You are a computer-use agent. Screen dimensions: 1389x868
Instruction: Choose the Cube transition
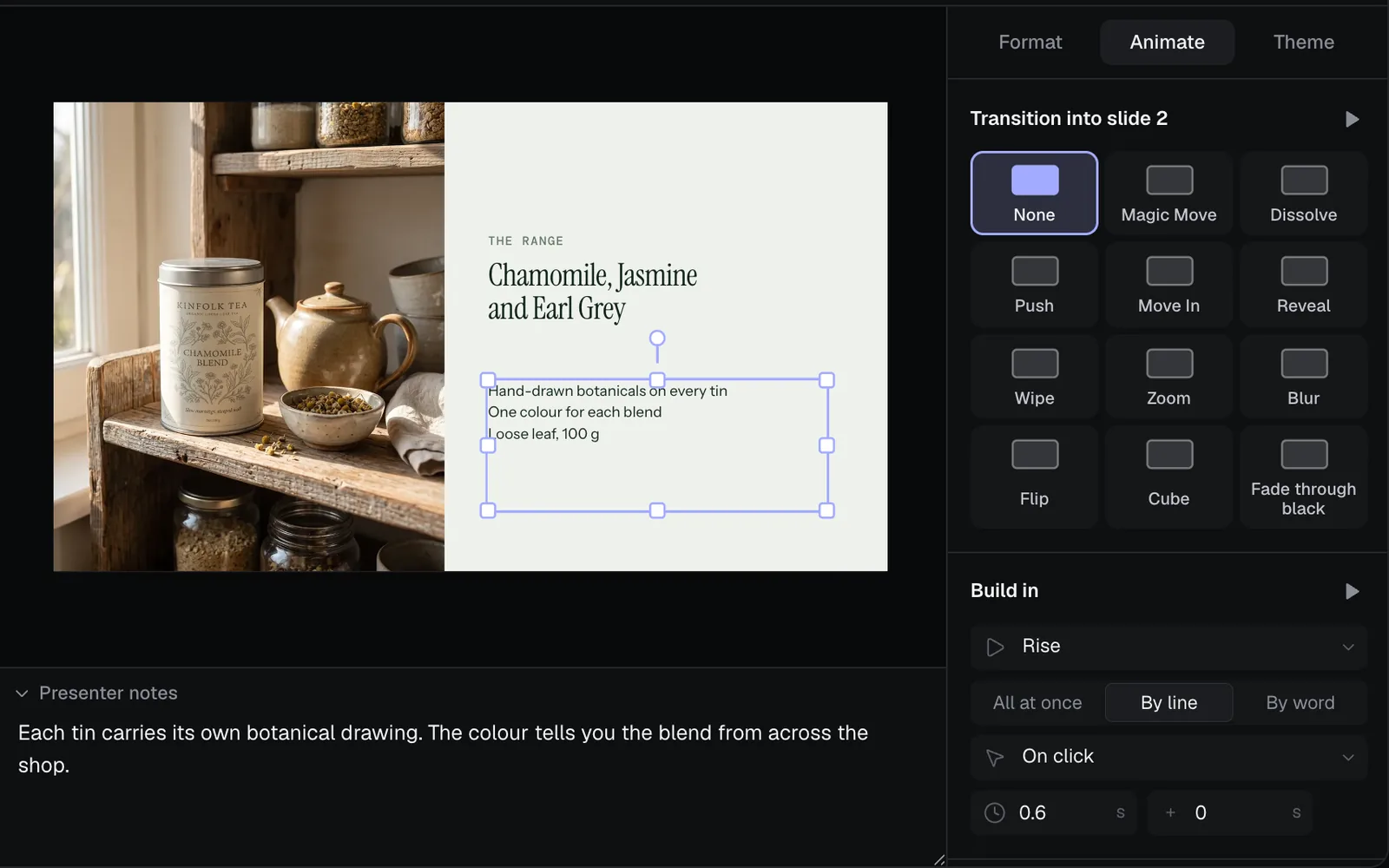tap(1168, 477)
